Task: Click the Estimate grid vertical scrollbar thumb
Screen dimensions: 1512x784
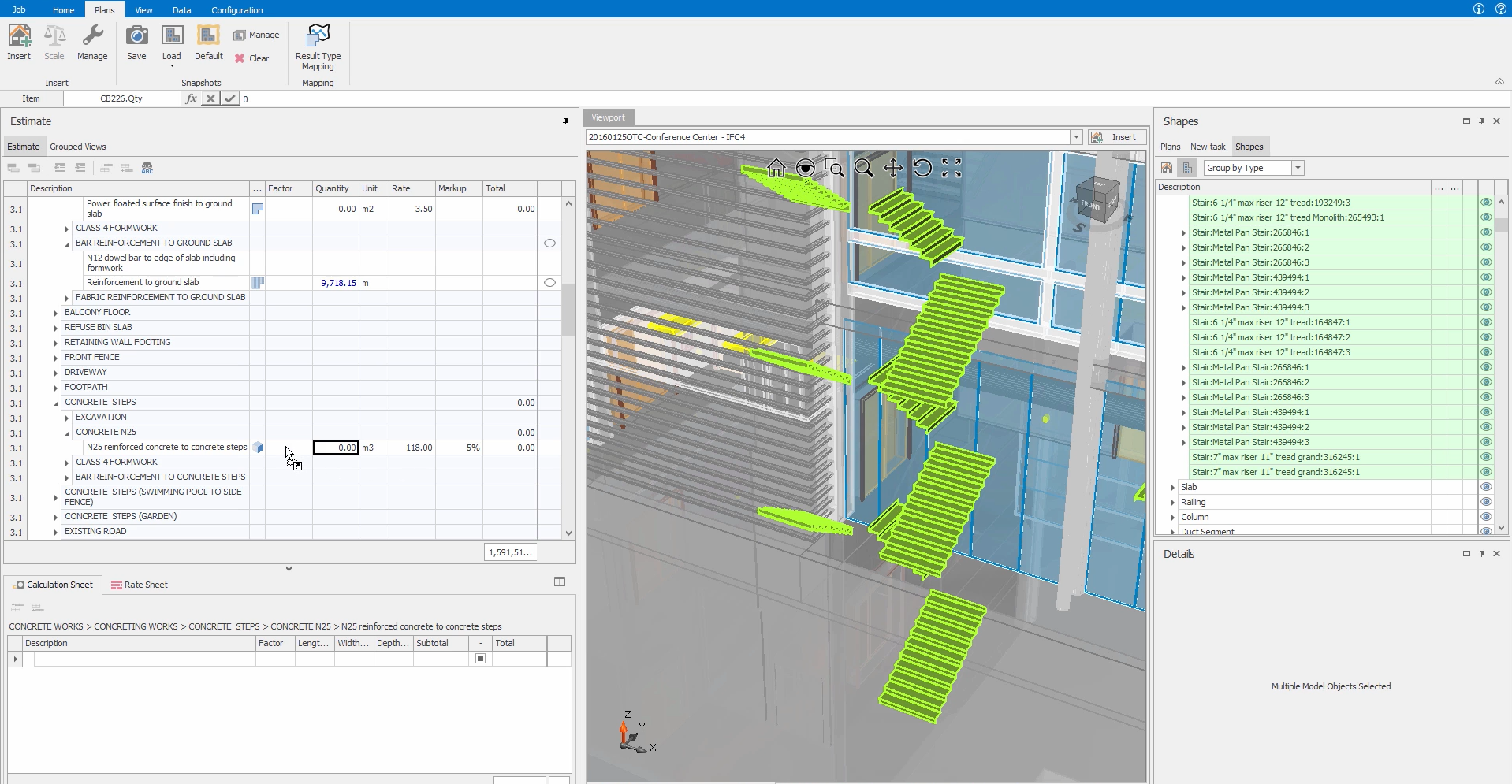Action: (568, 309)
